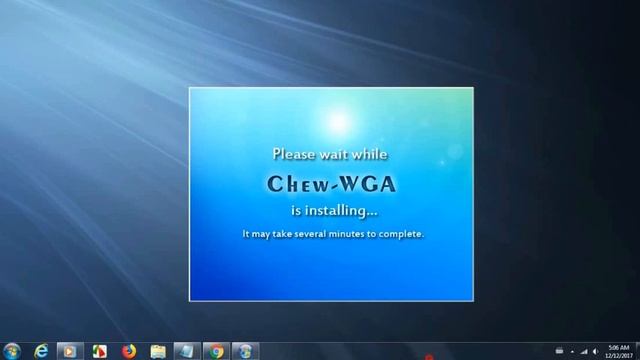The height and width of the screenshot is (360, 640).
Task: Switch to Google Chrome on the taskbar
Action: pyautogui.click(x=216, y=351)
